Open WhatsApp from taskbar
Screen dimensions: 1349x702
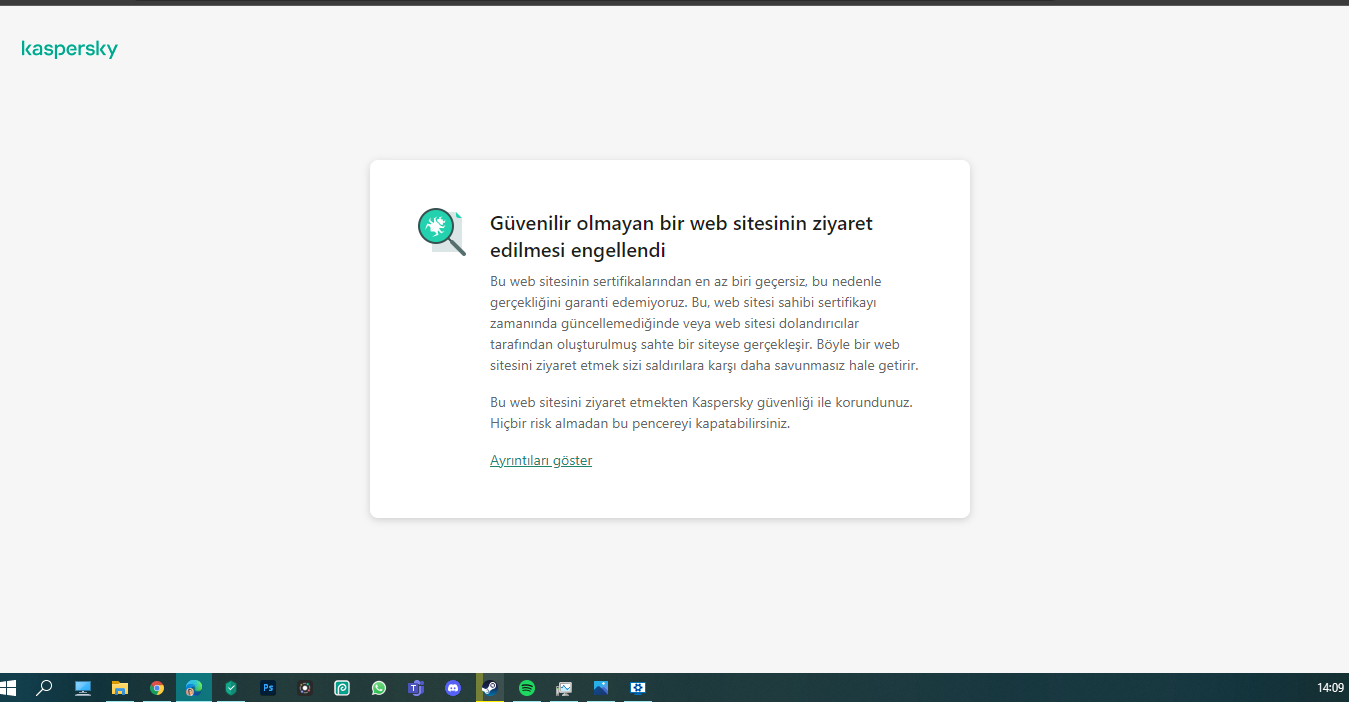coord(379,688)
